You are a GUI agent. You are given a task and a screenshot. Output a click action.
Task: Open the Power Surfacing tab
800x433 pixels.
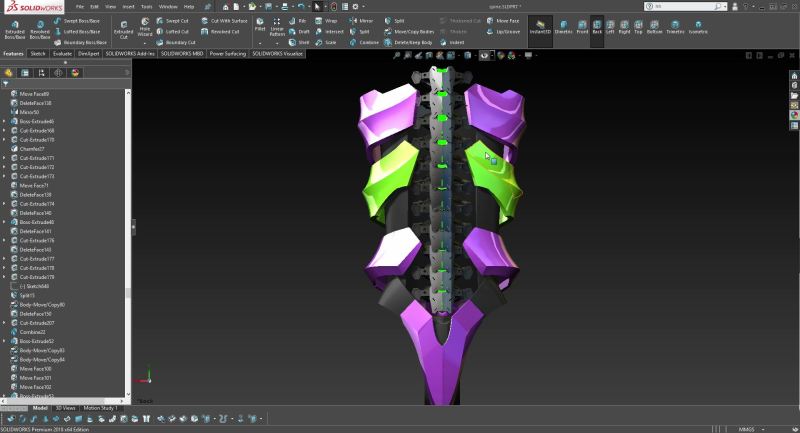pyautogui.click(x=228, y=54)
